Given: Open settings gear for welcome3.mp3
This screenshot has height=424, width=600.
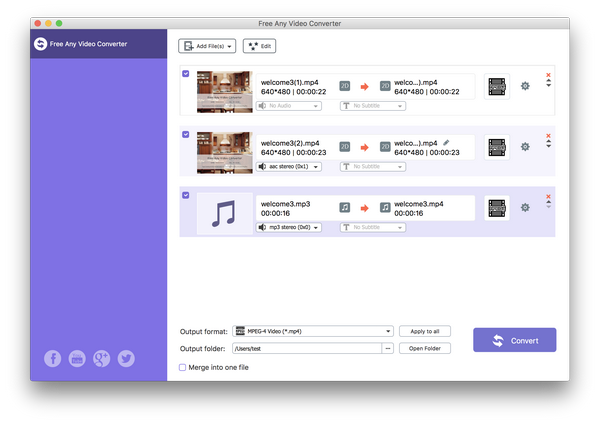Looking at the screenshot, I should 525,208.
